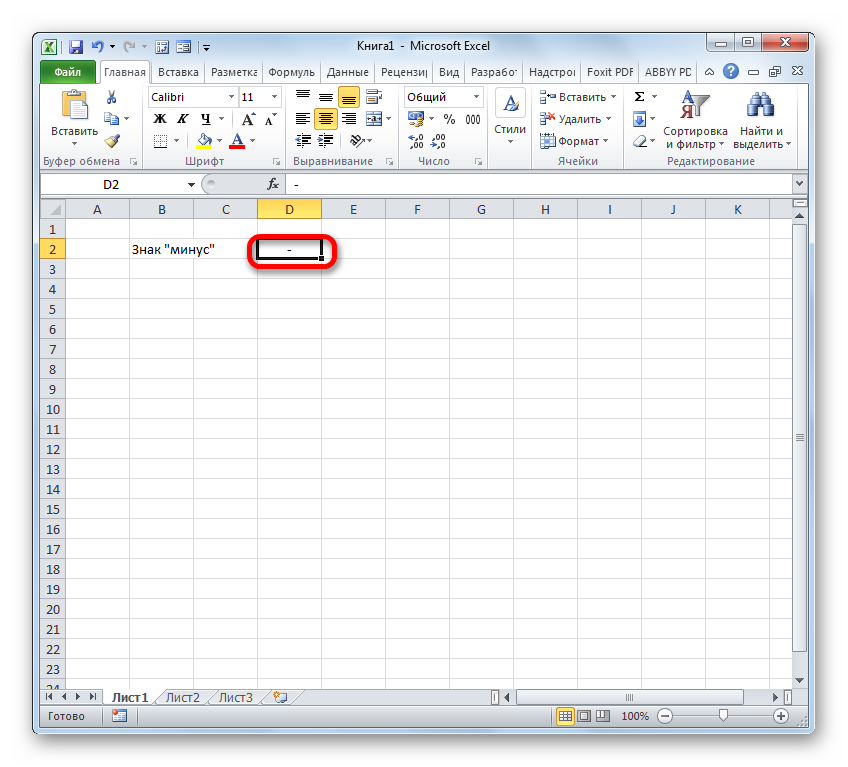Decrease indent in cell
The width and height of the screenshot is (848, 767).
pyautogui.click(x=303, y=141)
